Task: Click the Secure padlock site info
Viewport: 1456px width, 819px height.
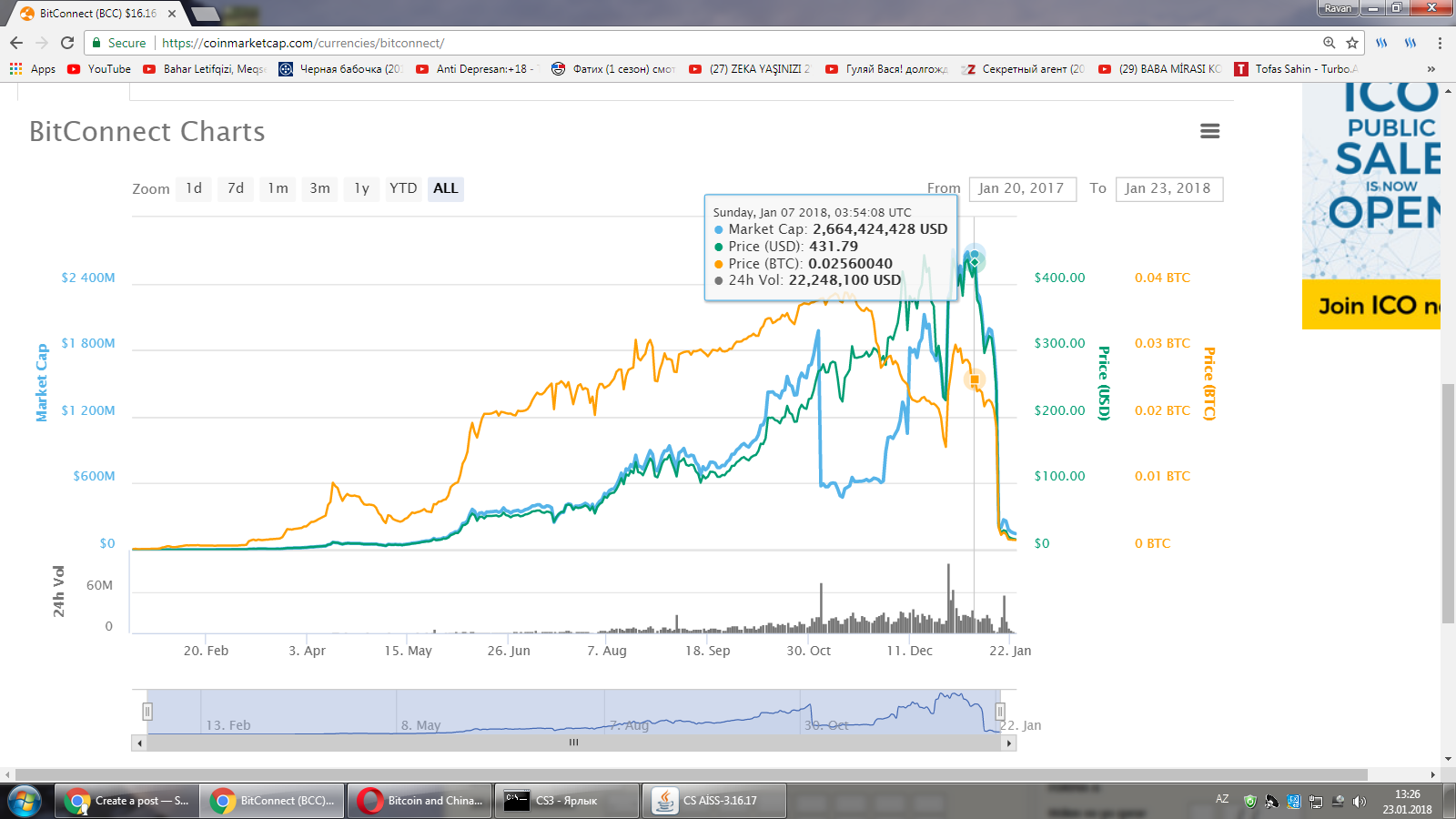Action: tap(119, 43)
